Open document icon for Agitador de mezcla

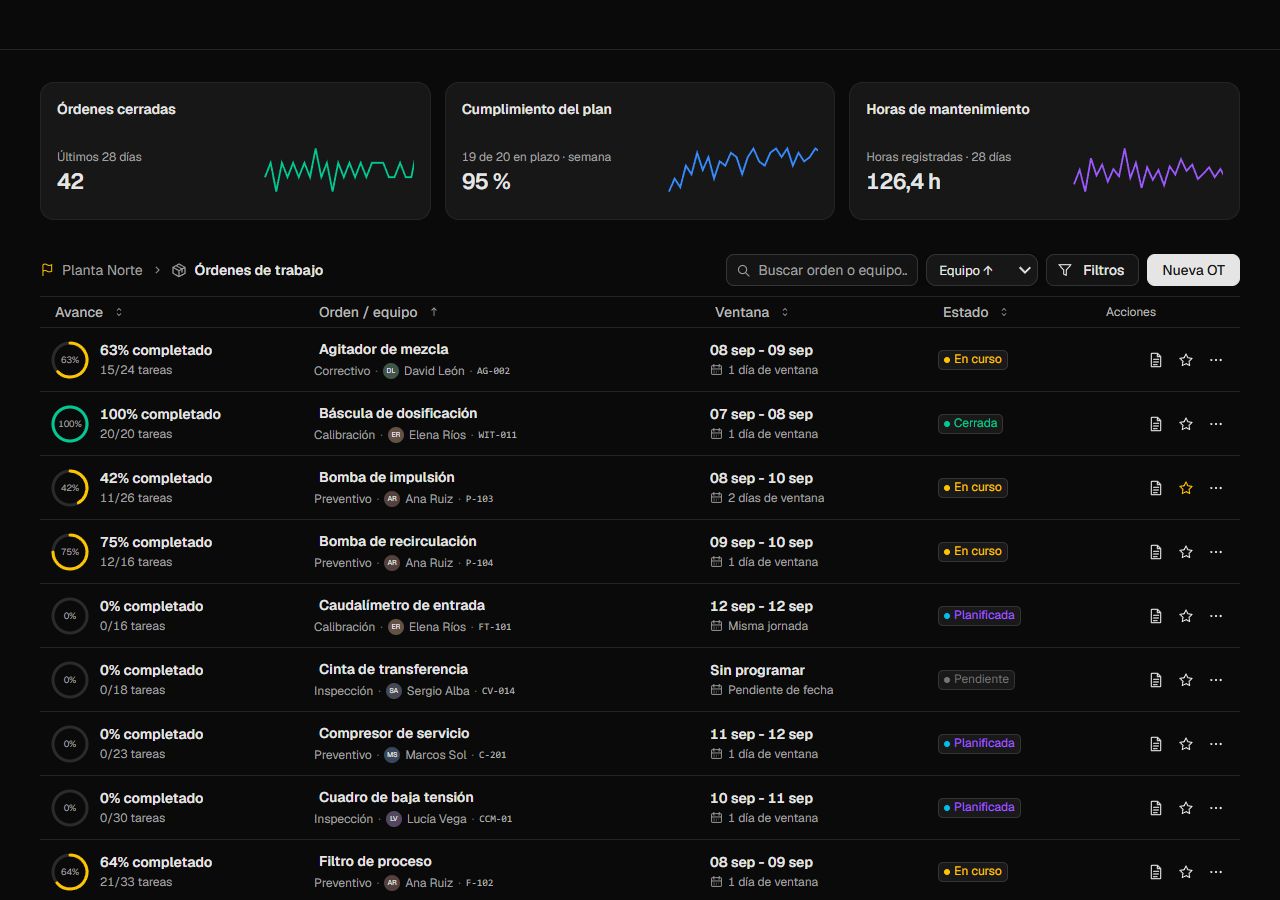(x=1156, y=360)
